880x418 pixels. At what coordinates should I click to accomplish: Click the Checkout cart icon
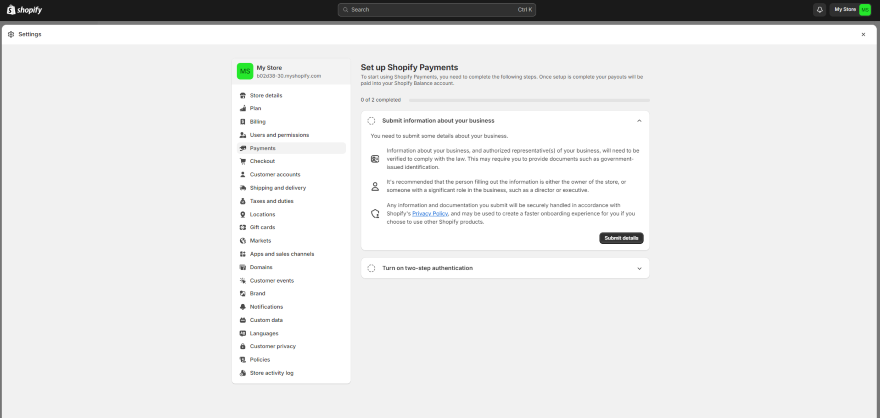pyautogui.click(x=242, y=162)
